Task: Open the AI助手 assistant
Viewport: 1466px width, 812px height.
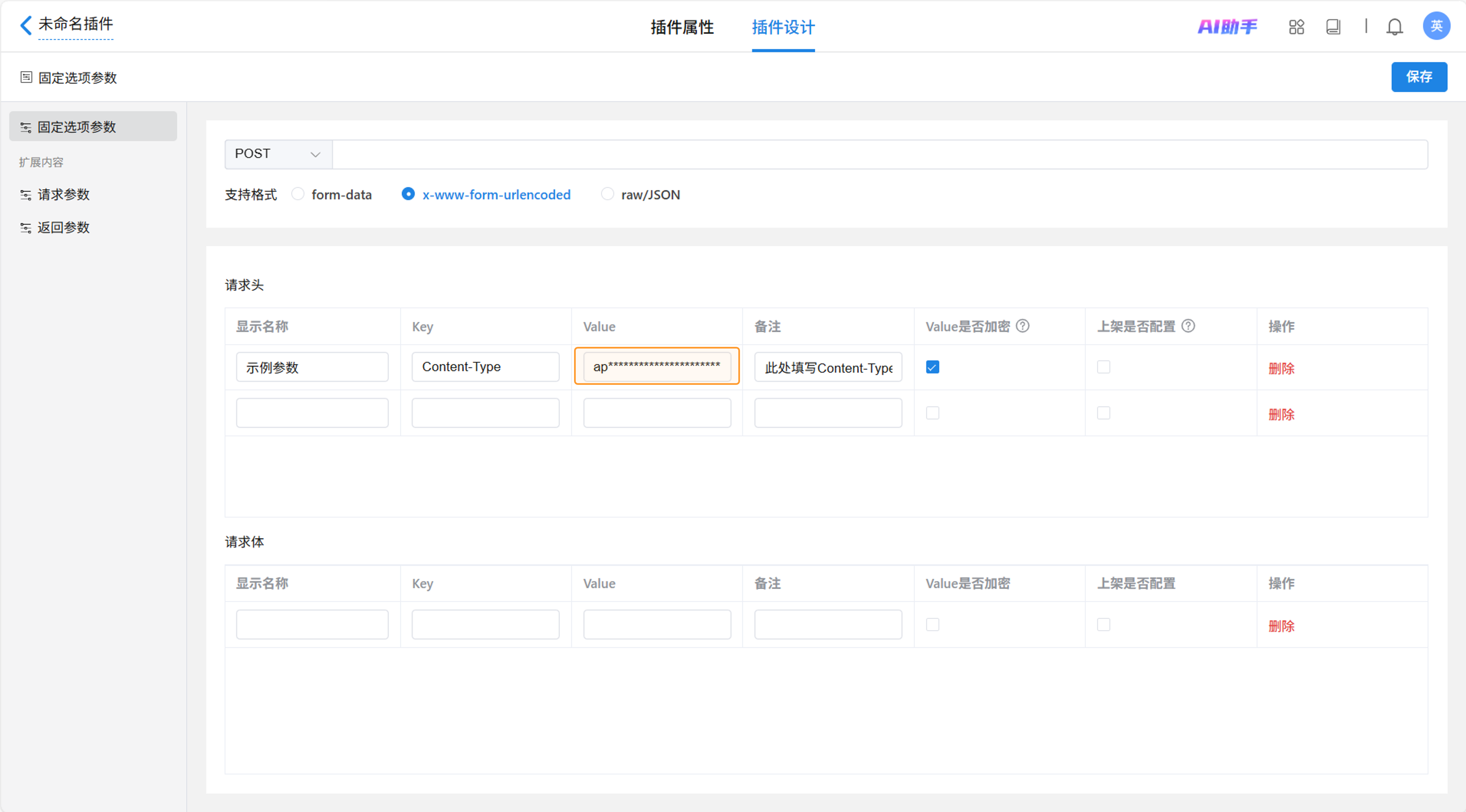Action: coord(1227,26)
